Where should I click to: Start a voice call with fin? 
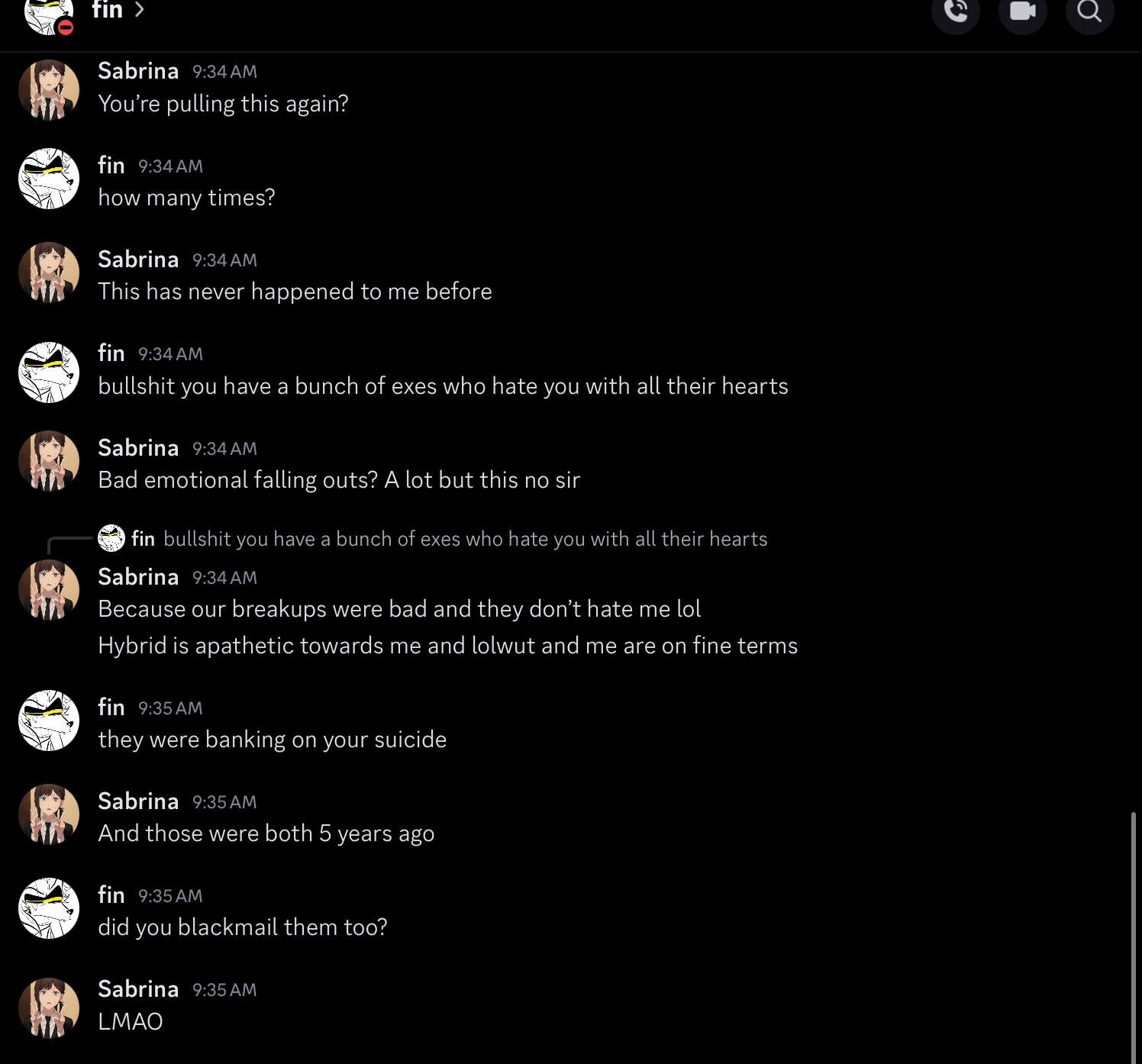[955, 12]
